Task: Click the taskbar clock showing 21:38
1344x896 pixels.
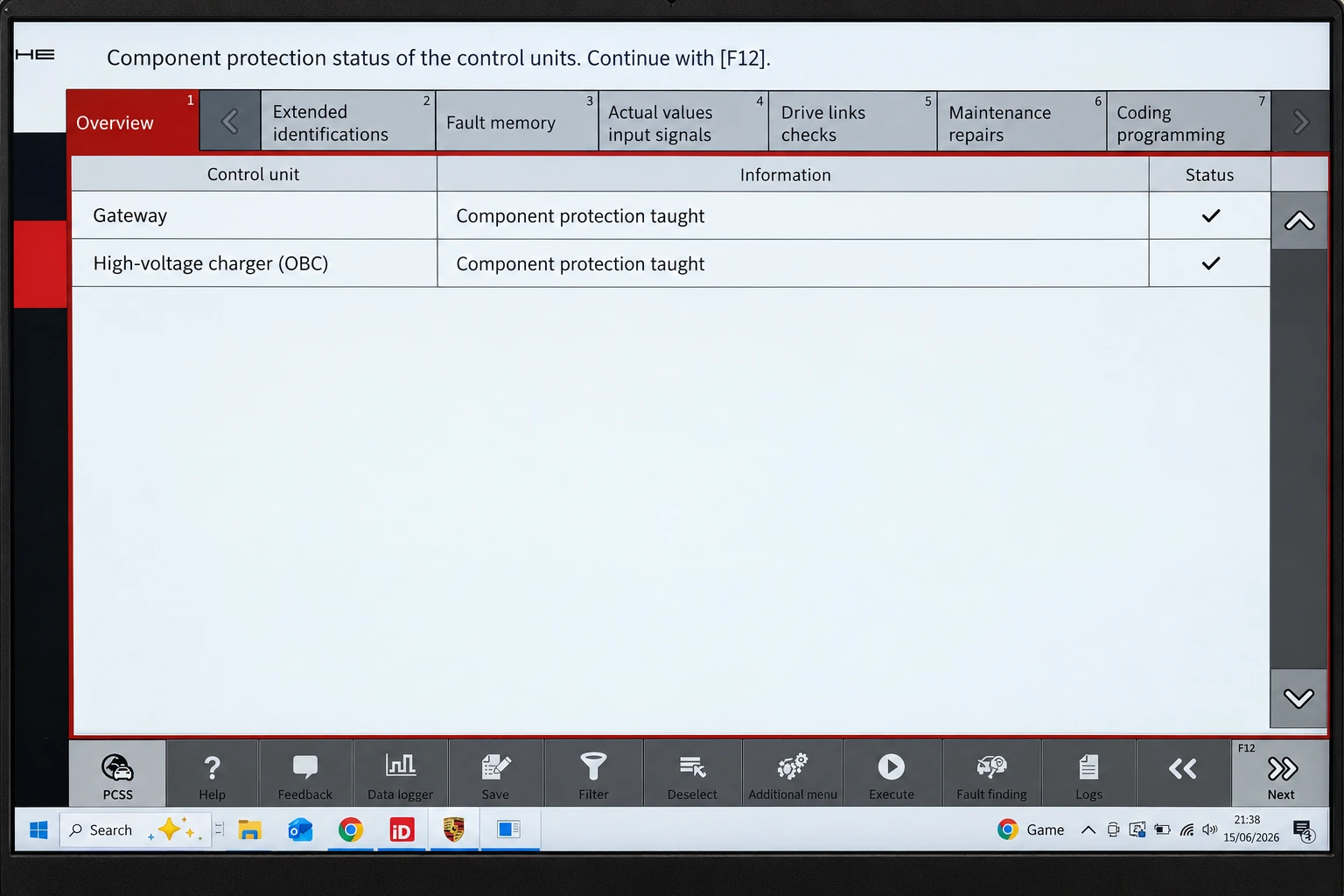Action: [1250, 829]
